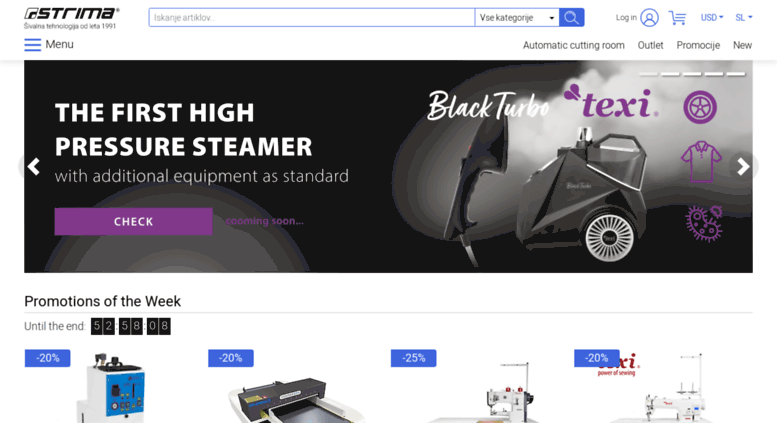This screenshot has height=423, width=777.
Task: Open the SL language dropdown
Action: (x=744, y=17)
